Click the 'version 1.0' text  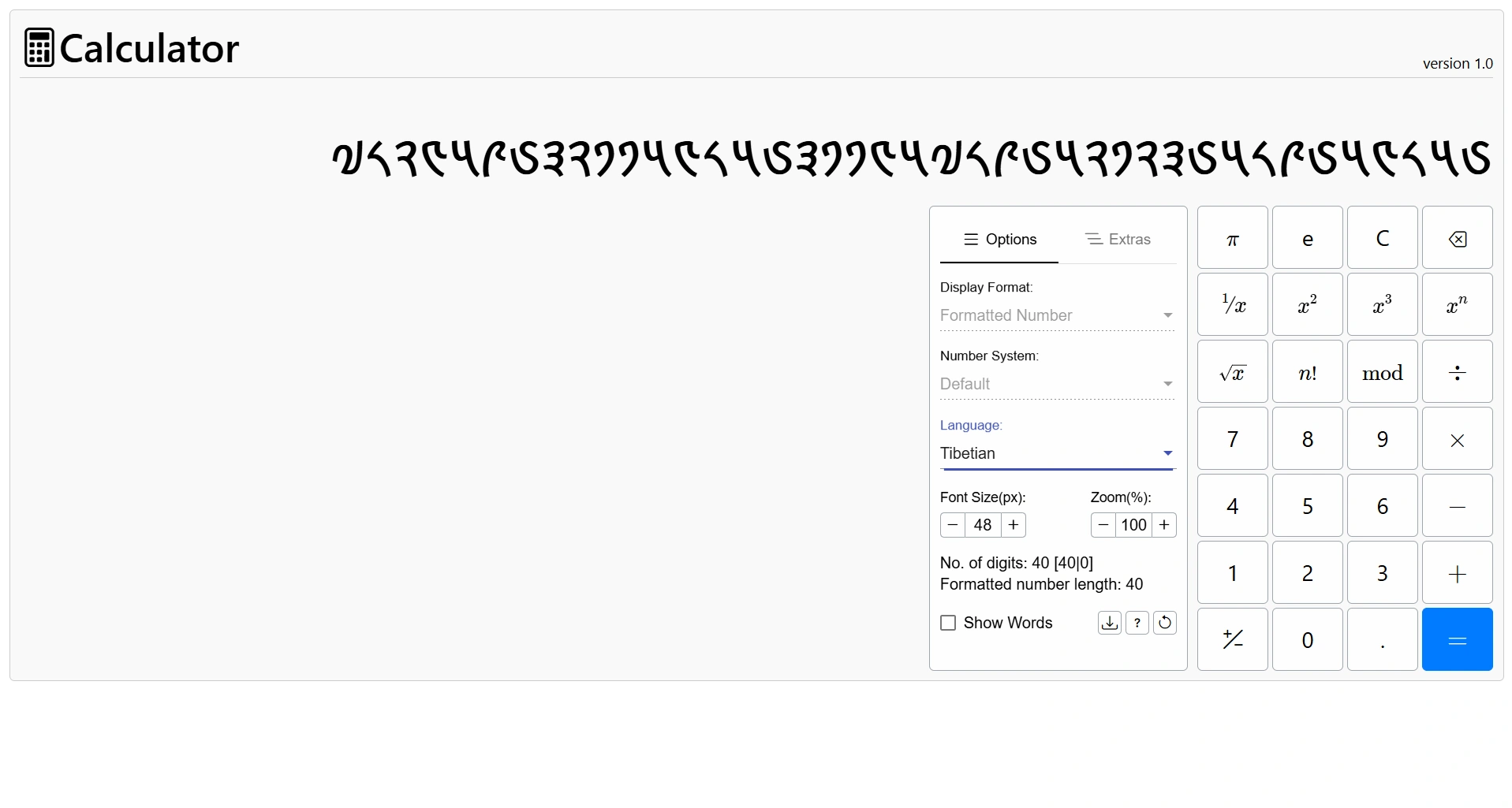tap(1458, 64)
